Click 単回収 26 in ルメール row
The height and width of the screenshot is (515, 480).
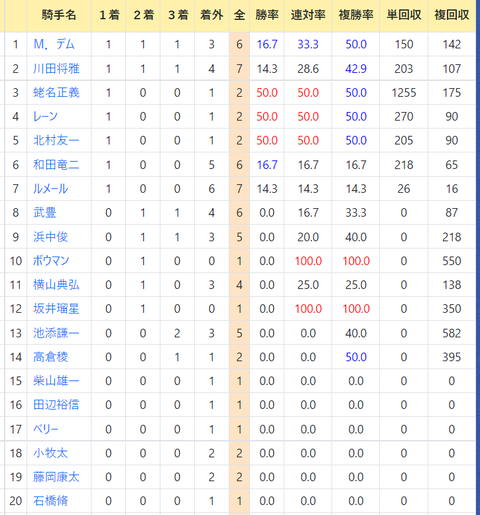[x=404, y=189]
